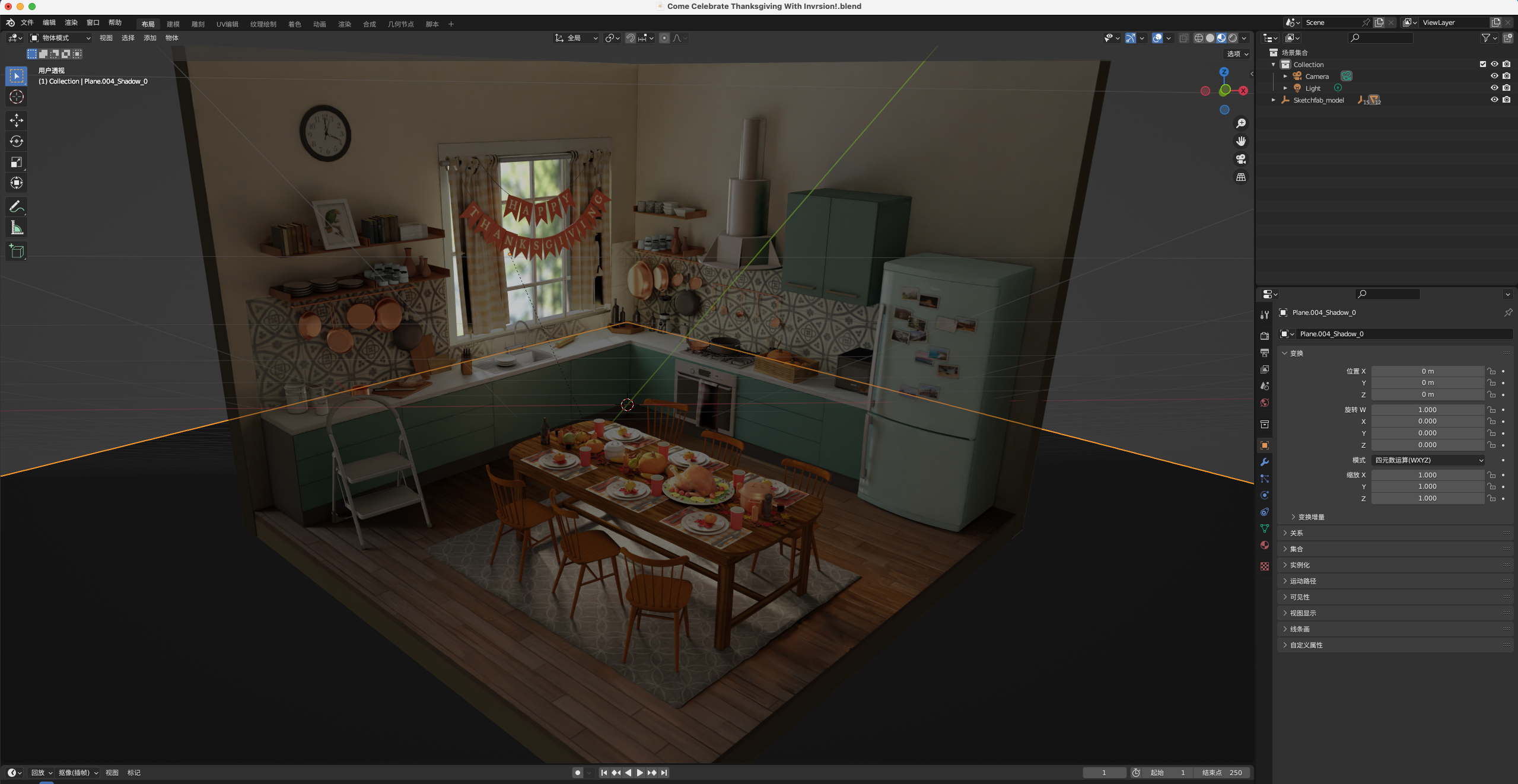Screen dimensions: 1518x784
Task: Open rotation mode dropdown 四元数运算(WXYZ)
Action: click(x=1428, y=460)
